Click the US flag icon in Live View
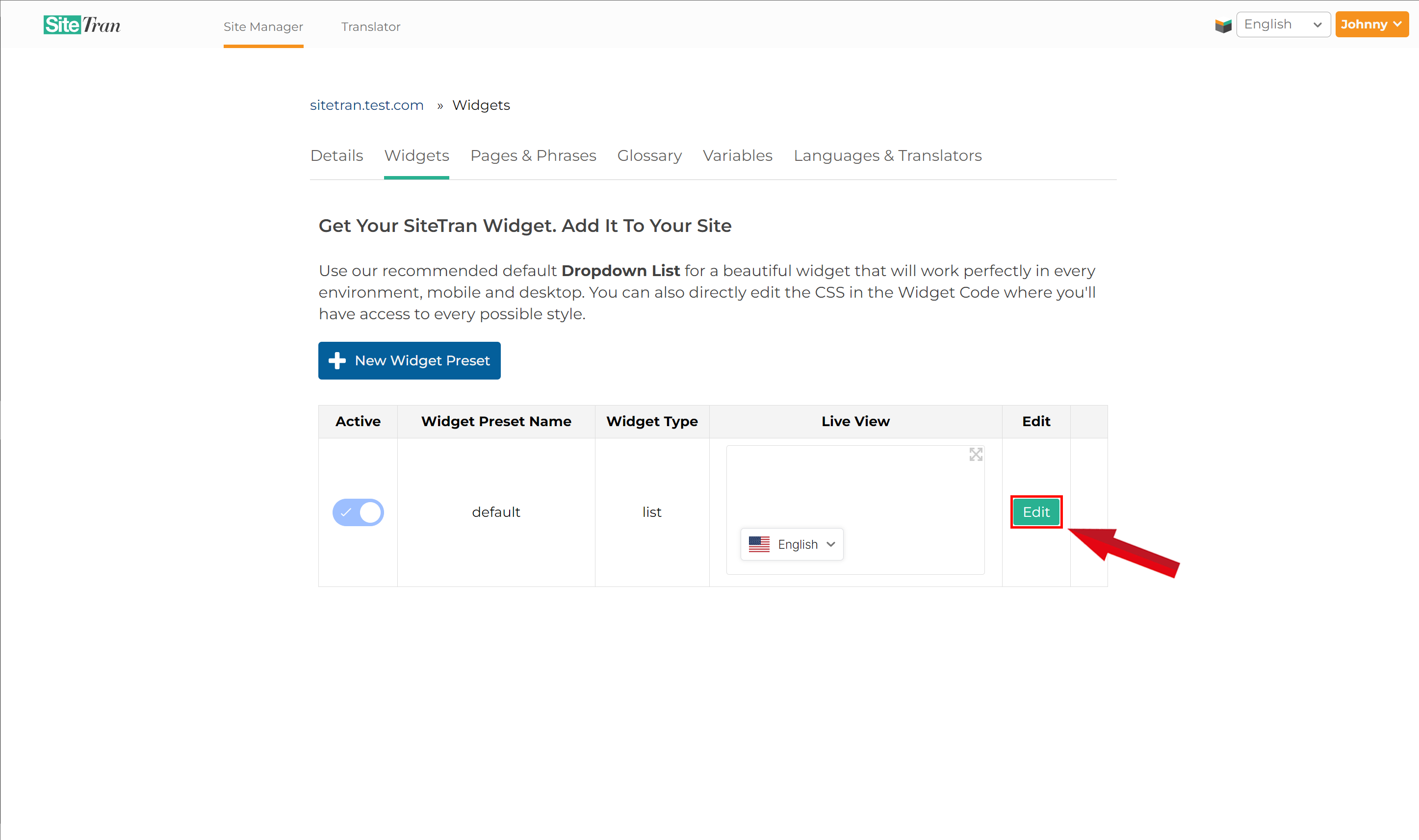1419x840 pixels. tap(759, 543)
